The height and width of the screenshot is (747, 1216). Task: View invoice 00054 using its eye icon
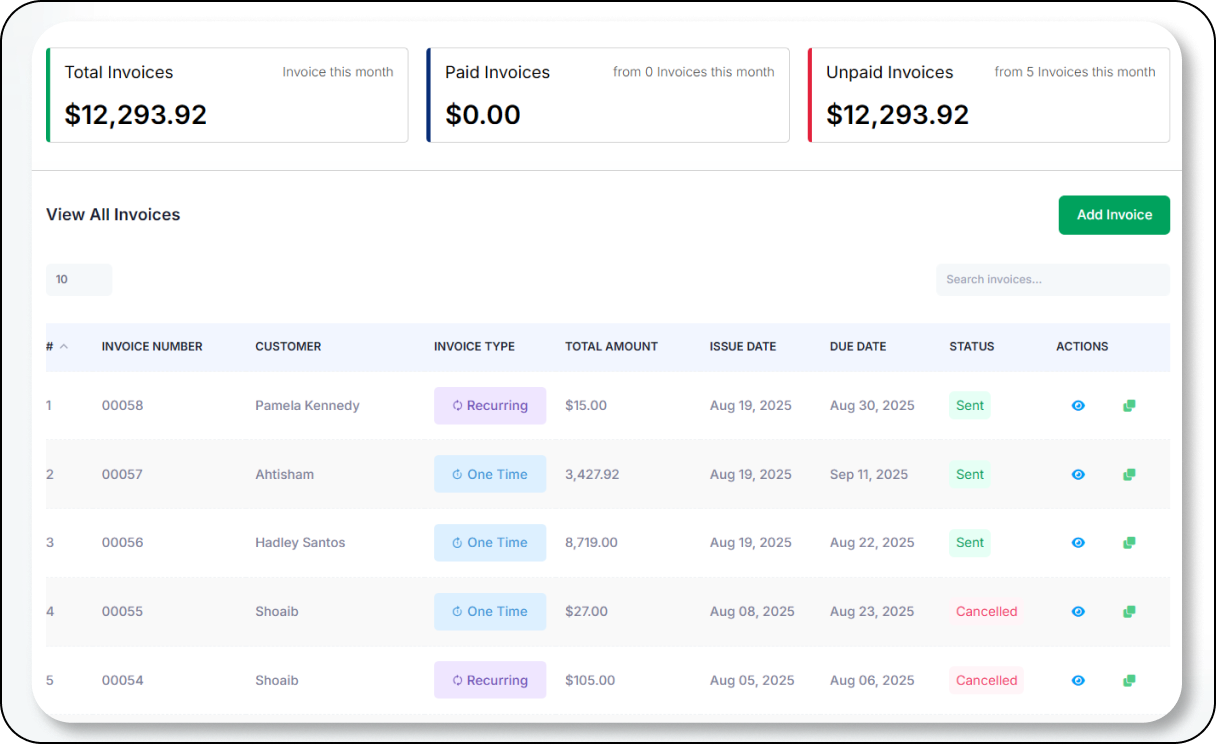click(1078, 681)
